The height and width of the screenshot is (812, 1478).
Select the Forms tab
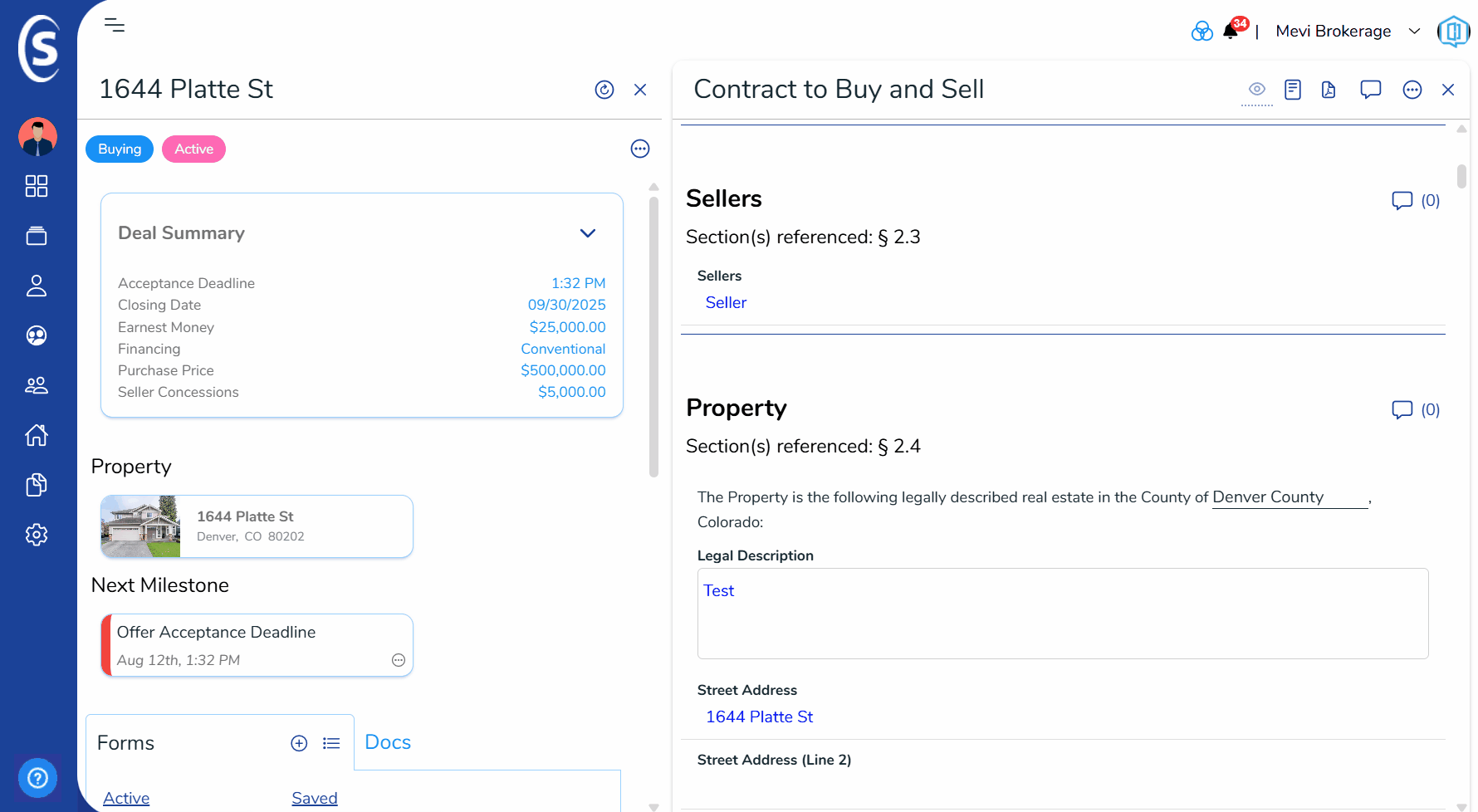(125, 743)
